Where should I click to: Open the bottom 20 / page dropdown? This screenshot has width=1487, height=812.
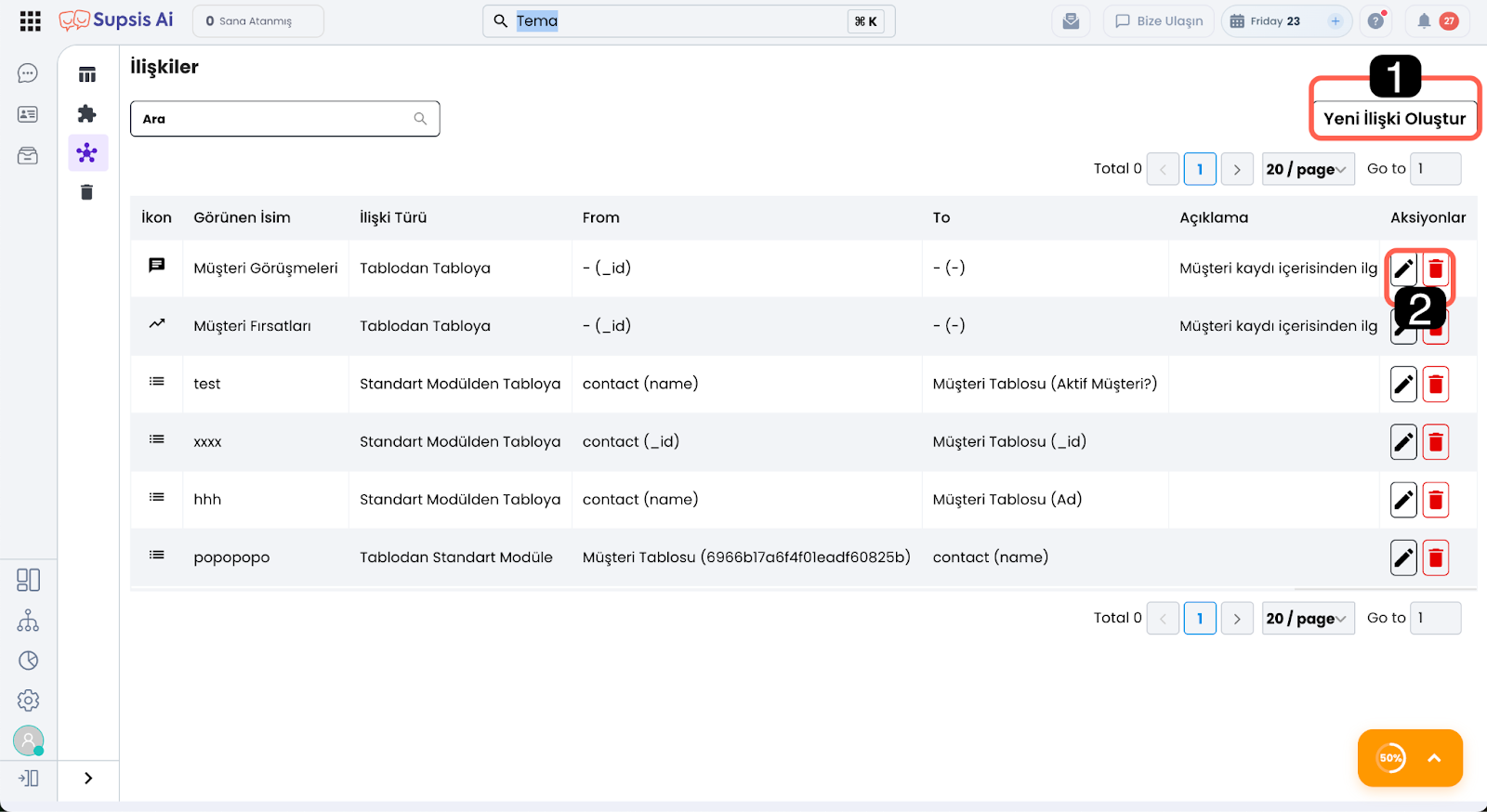(x=1307, y=619)
